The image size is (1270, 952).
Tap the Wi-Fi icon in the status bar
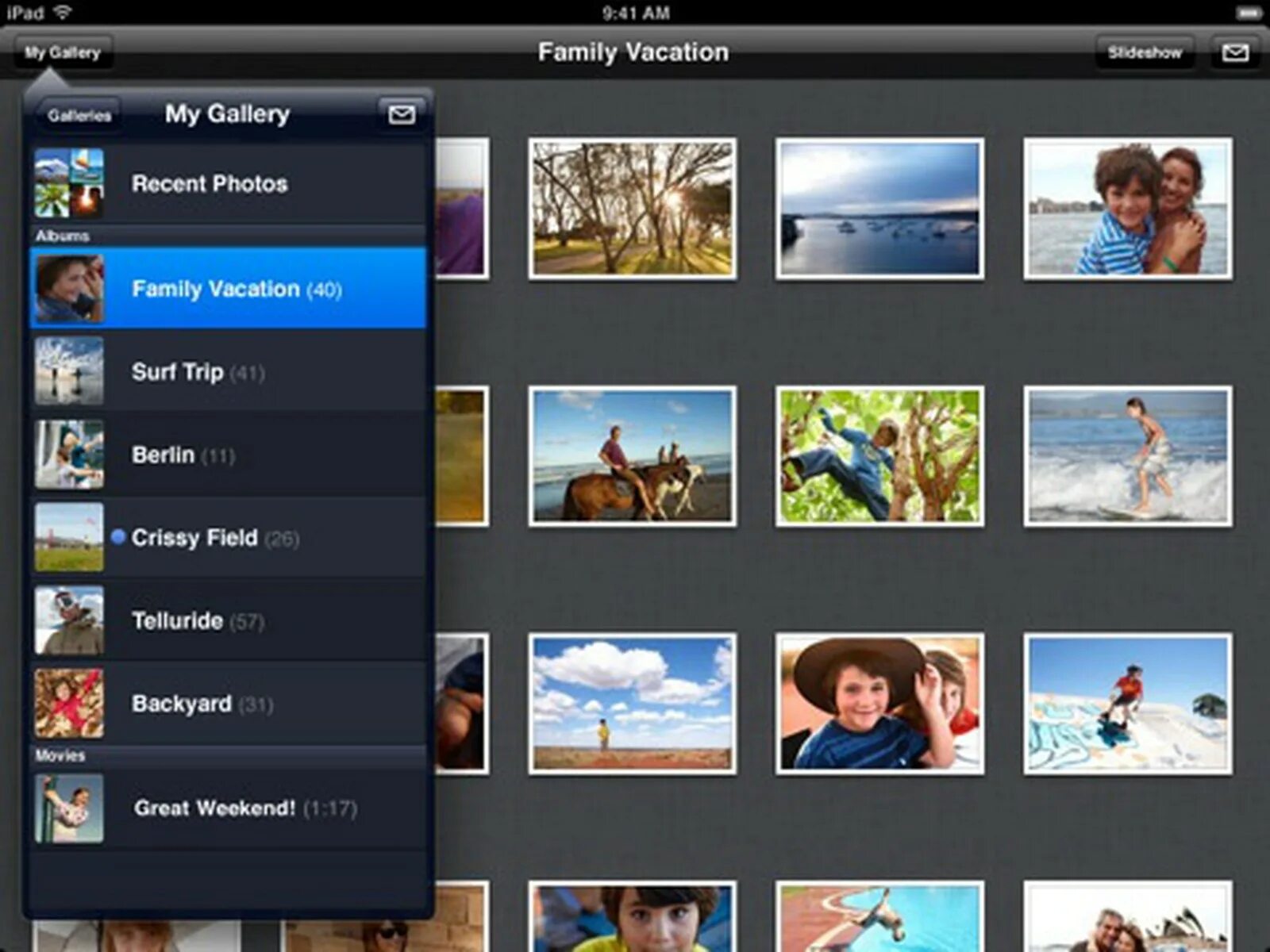coord(62,12)
